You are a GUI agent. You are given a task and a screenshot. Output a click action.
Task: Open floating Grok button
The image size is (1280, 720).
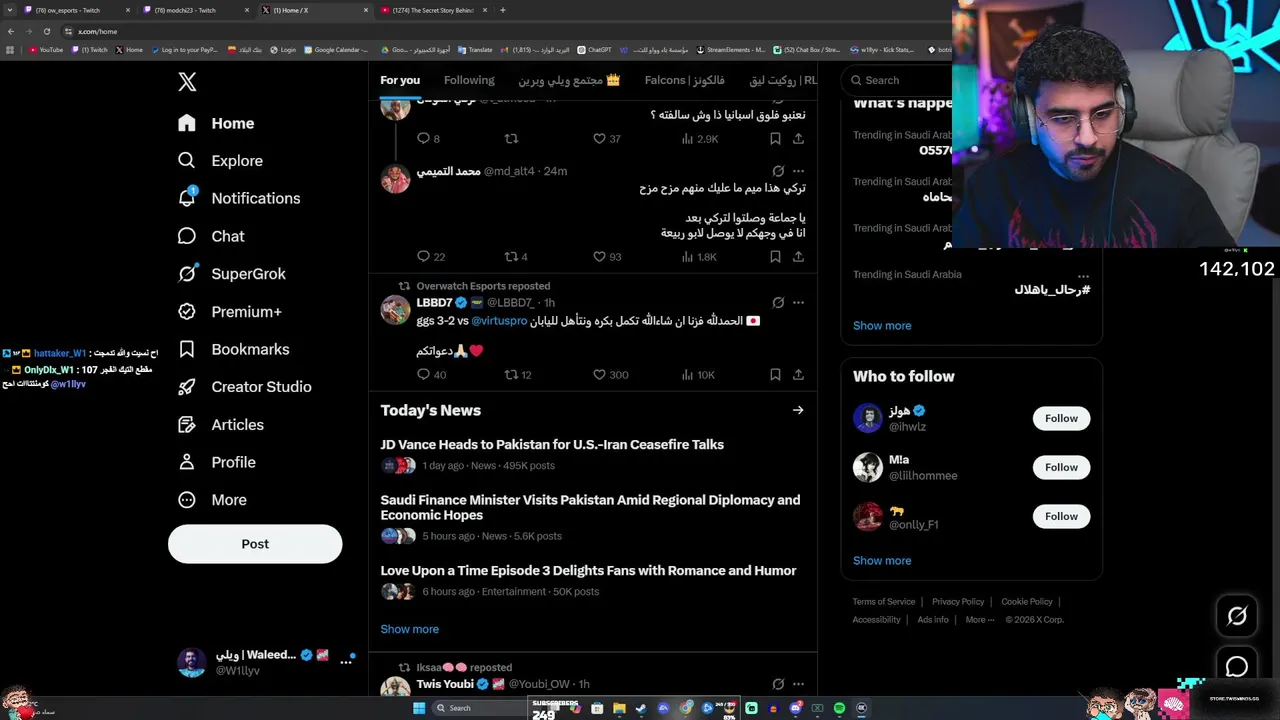(1237, 617)
